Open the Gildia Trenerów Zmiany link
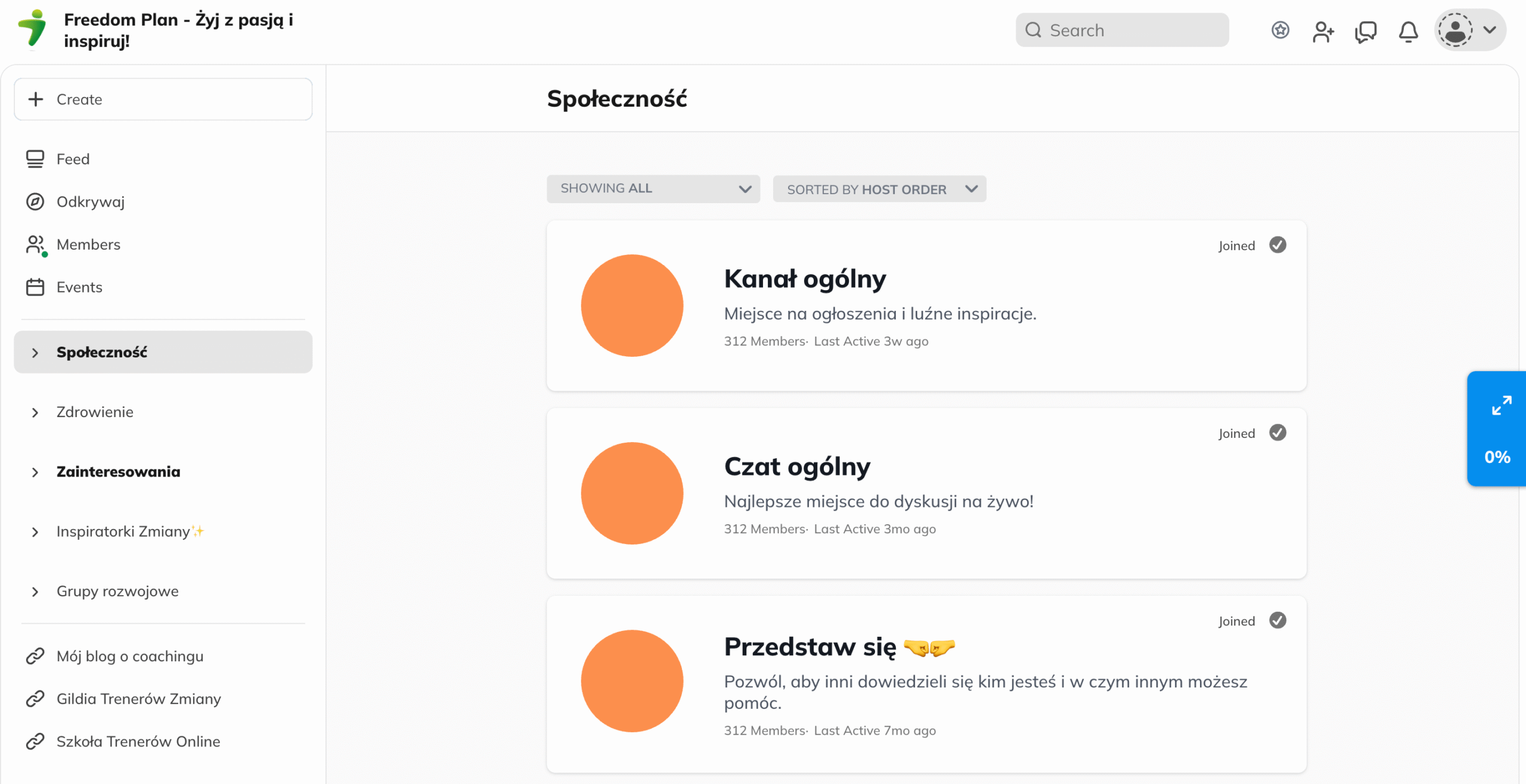1526x784 pixels. pyautogui.click(x=138, y=698)
